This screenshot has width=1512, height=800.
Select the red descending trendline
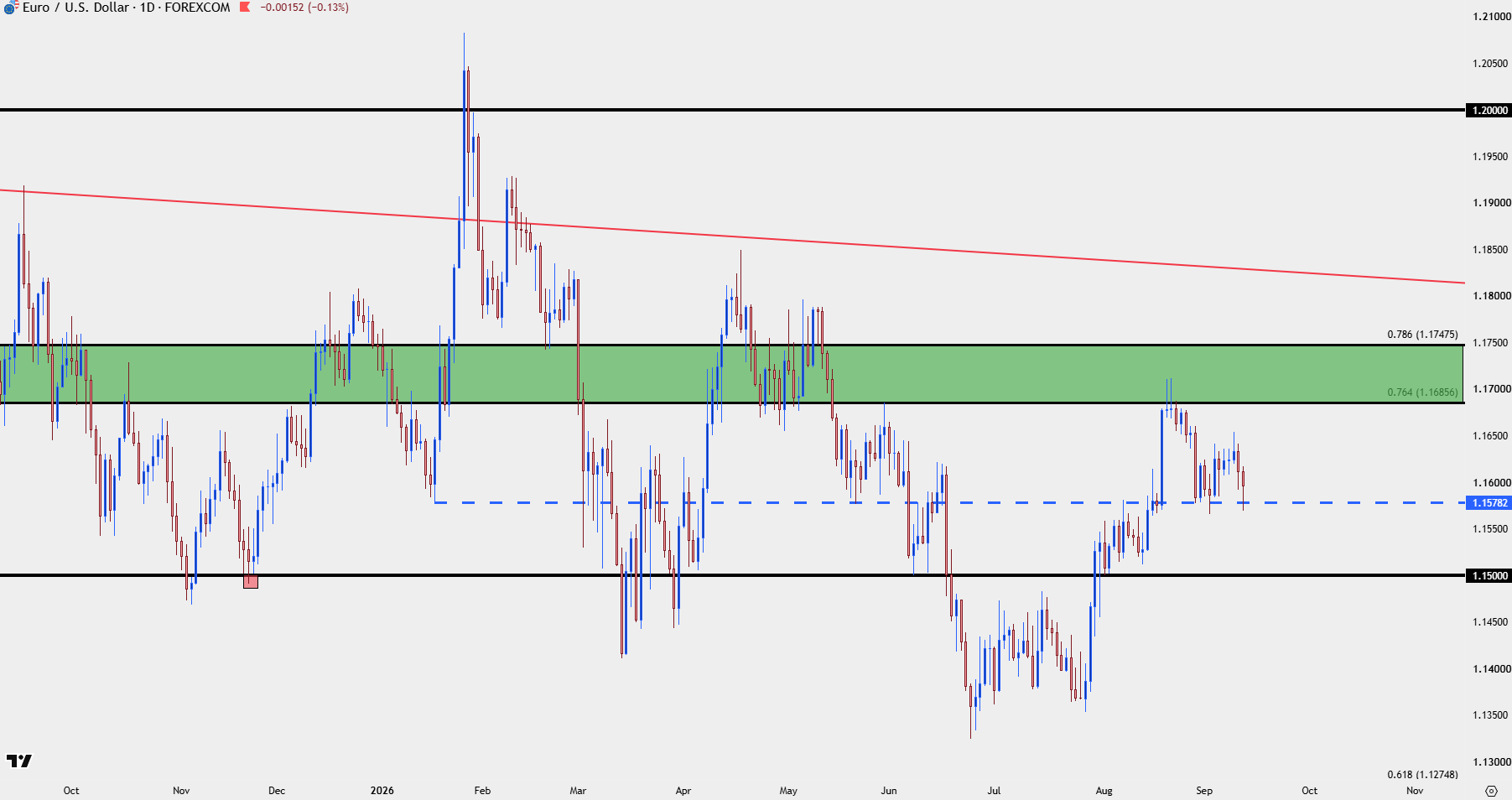point(732,236)
